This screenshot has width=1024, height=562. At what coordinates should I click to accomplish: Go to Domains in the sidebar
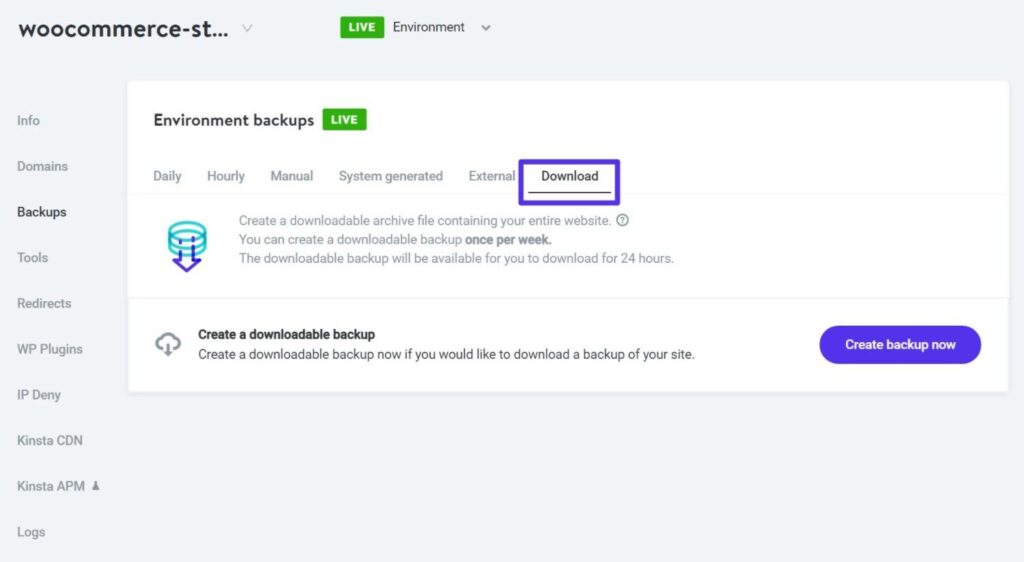[42, 166]
